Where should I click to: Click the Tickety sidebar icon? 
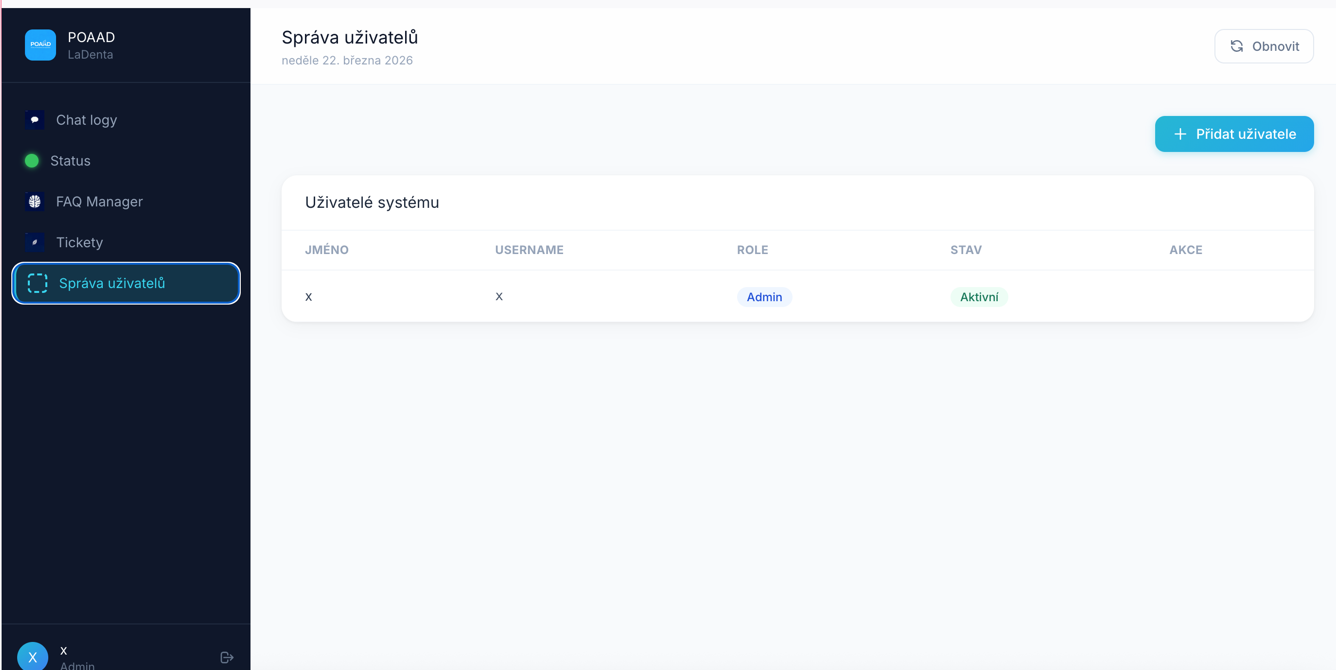35,243
